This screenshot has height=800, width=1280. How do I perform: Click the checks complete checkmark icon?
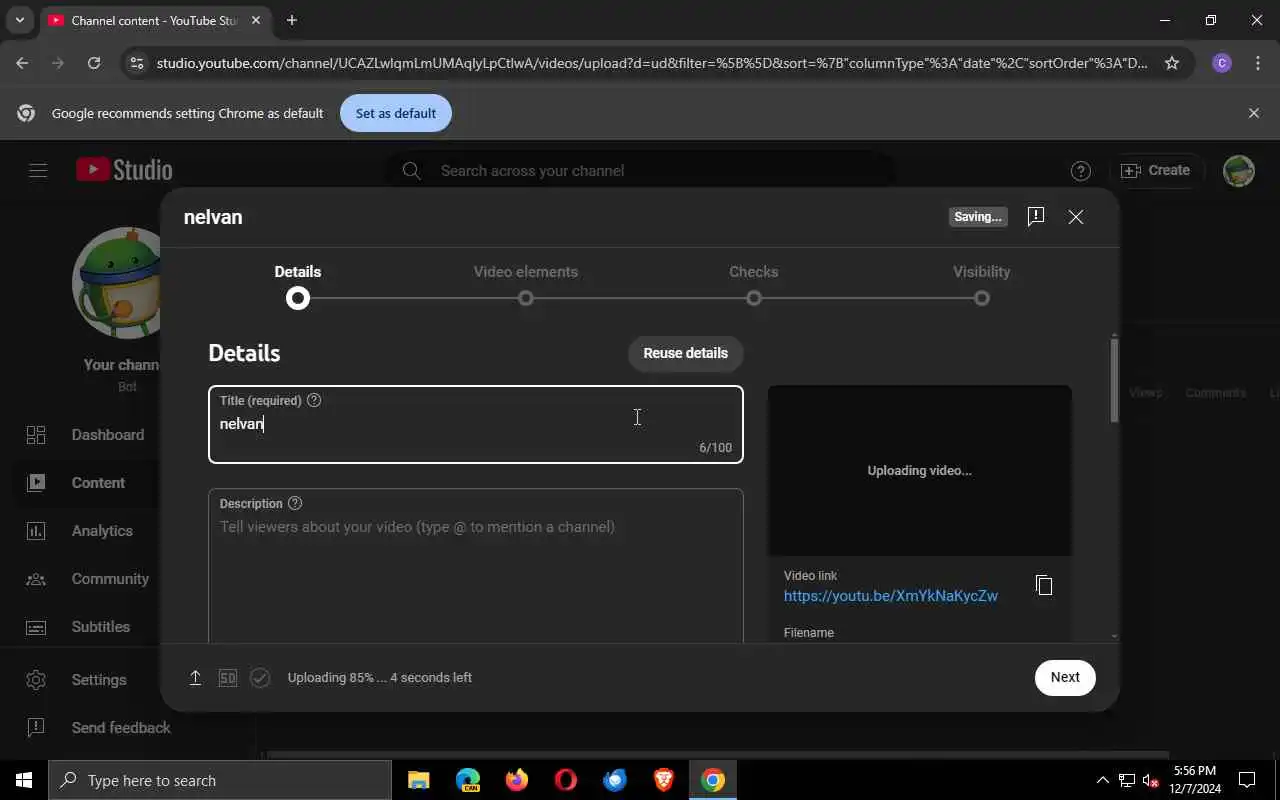(260, 678)
